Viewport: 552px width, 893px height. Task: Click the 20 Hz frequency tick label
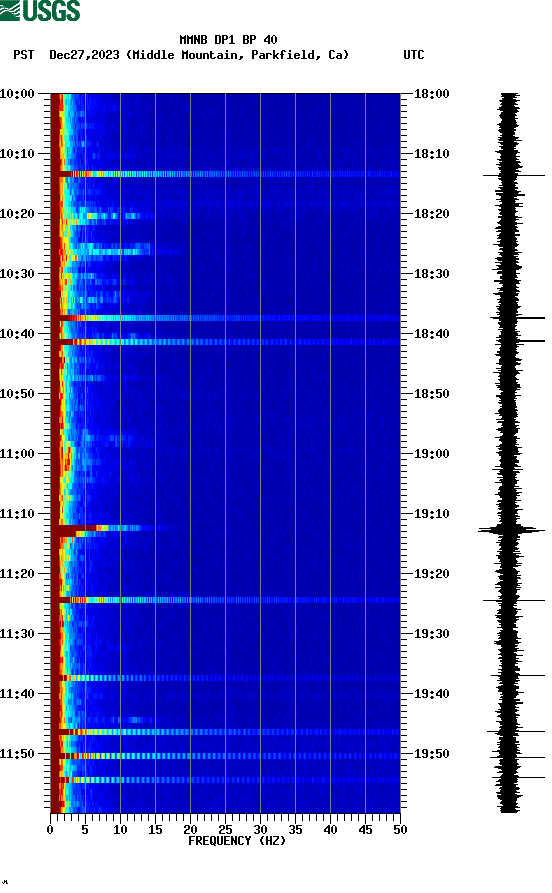[190, 830]
